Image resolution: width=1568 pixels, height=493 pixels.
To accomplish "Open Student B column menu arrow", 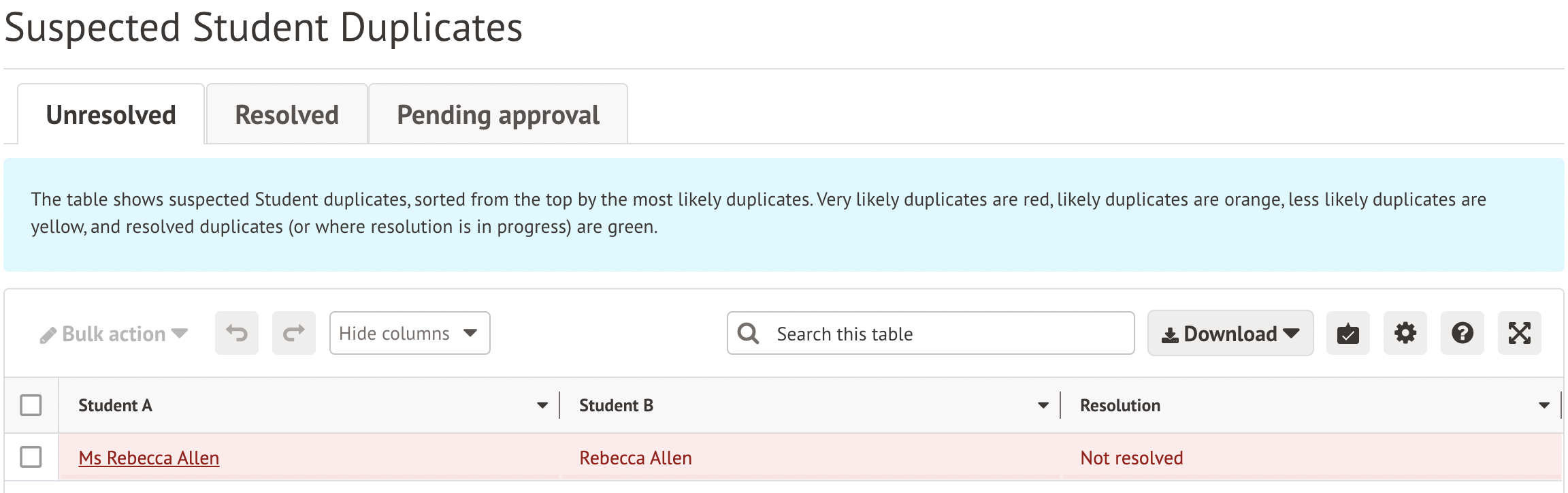I will pyautogui.click(x=1043, y=405).
